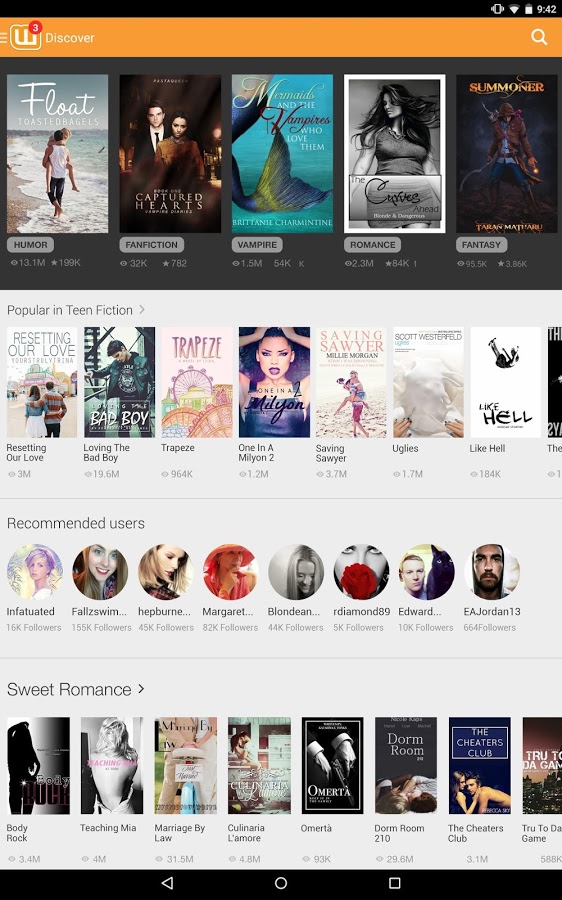Select the HUMOR category tag
This screenshot has height=900, width=562.
[30, 245]
